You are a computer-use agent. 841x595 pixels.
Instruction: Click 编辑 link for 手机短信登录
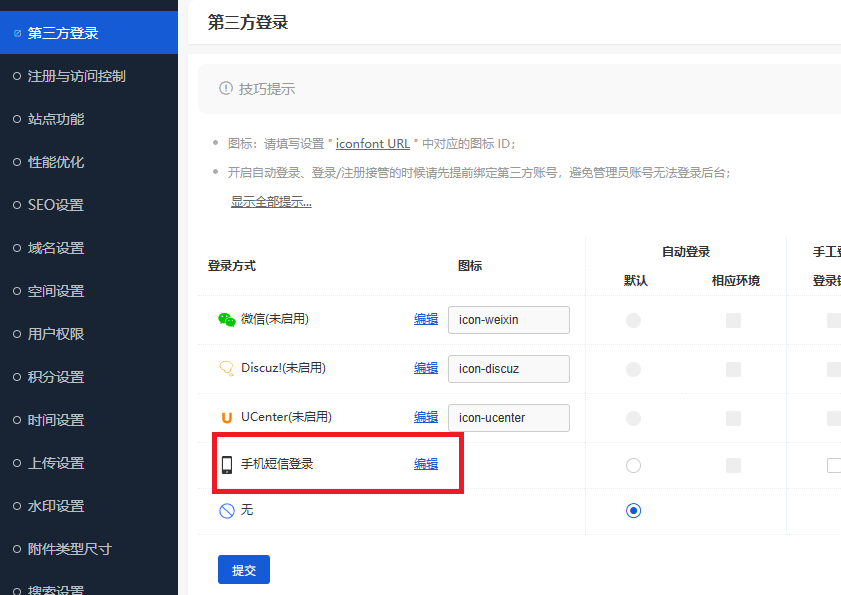(426, 464)
